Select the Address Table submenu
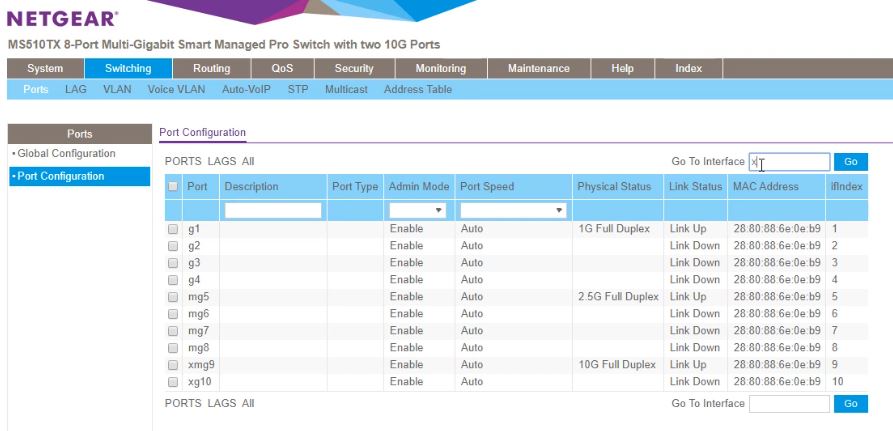The image size is (893, 431). click(418, 90)
